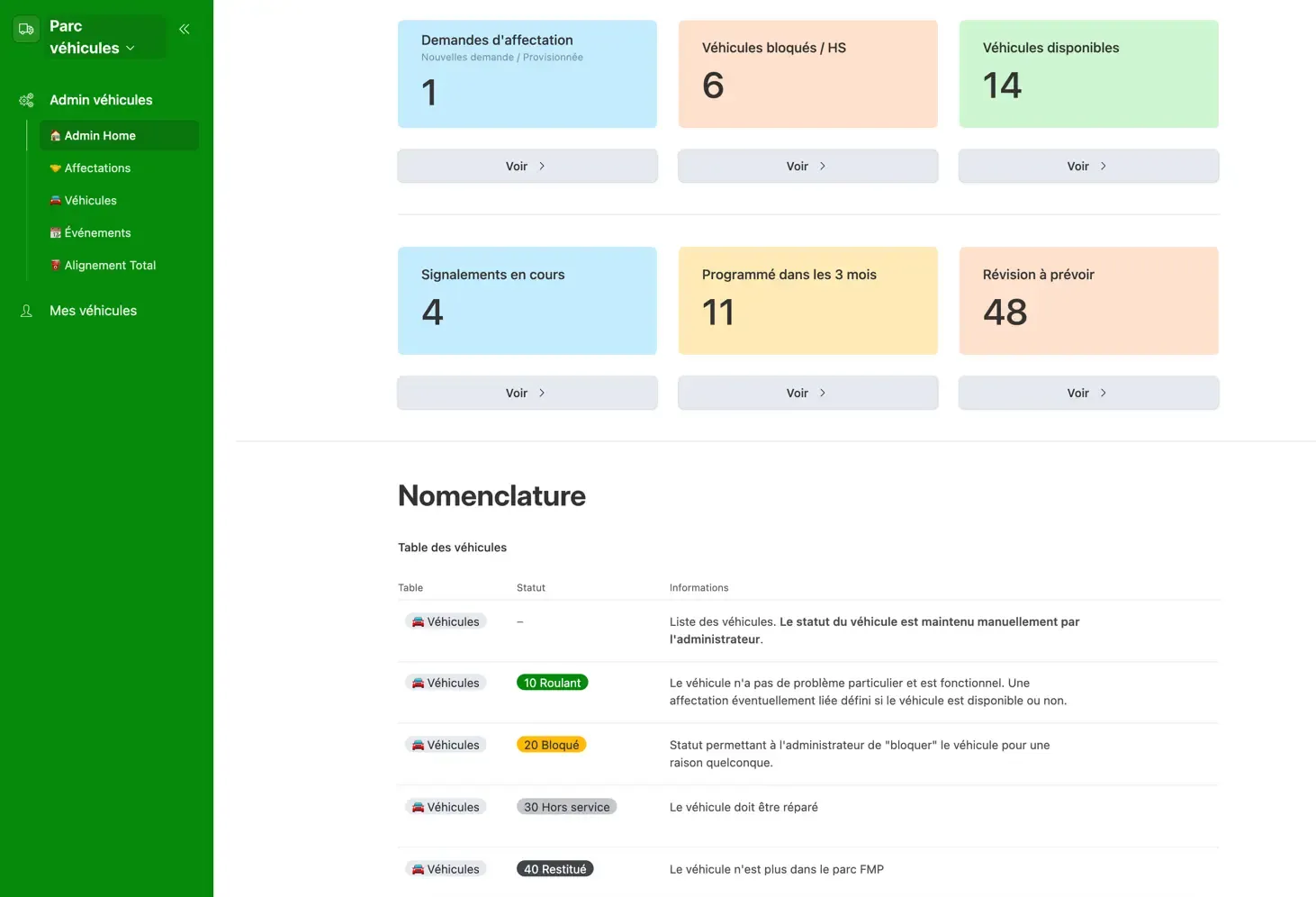Click Véhicules tag in 30 Hors service row
The height and width of the screenshot is (897, 1316).
pyautogui.click(x=446, y=807)
